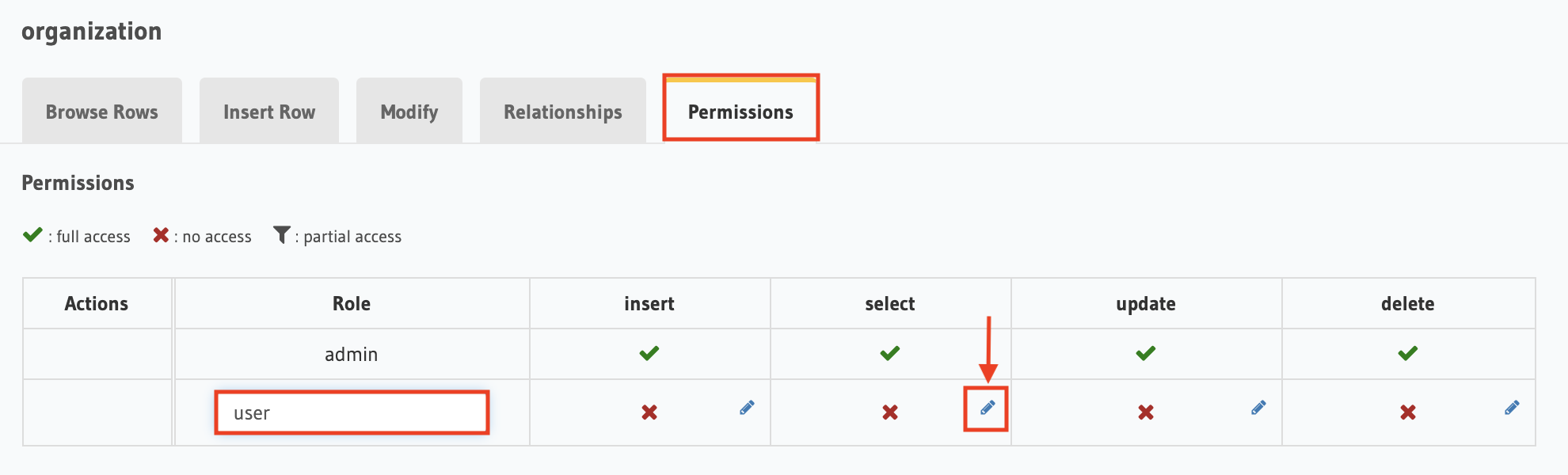Edit user role delete permission pencil
Image resolution: width=1568 pixels, height=475 pixels.
pyautogui.click(x=1512, y=408)
